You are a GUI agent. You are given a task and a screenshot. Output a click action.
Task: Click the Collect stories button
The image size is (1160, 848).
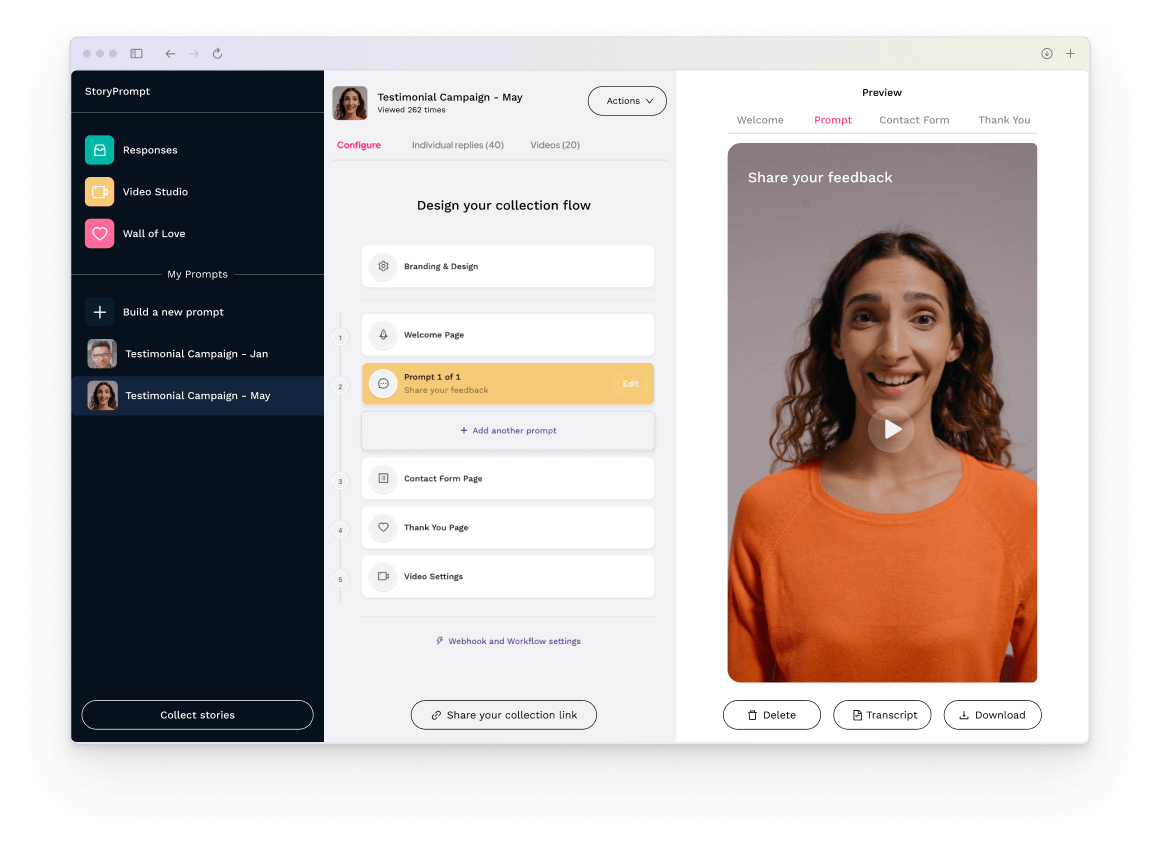coord(198,716)
